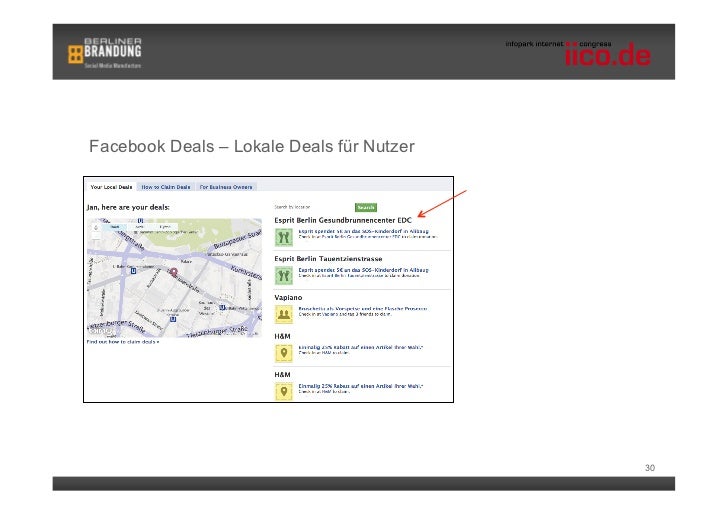Click the Vapiano friends deal icon

[x=284, y=314]
